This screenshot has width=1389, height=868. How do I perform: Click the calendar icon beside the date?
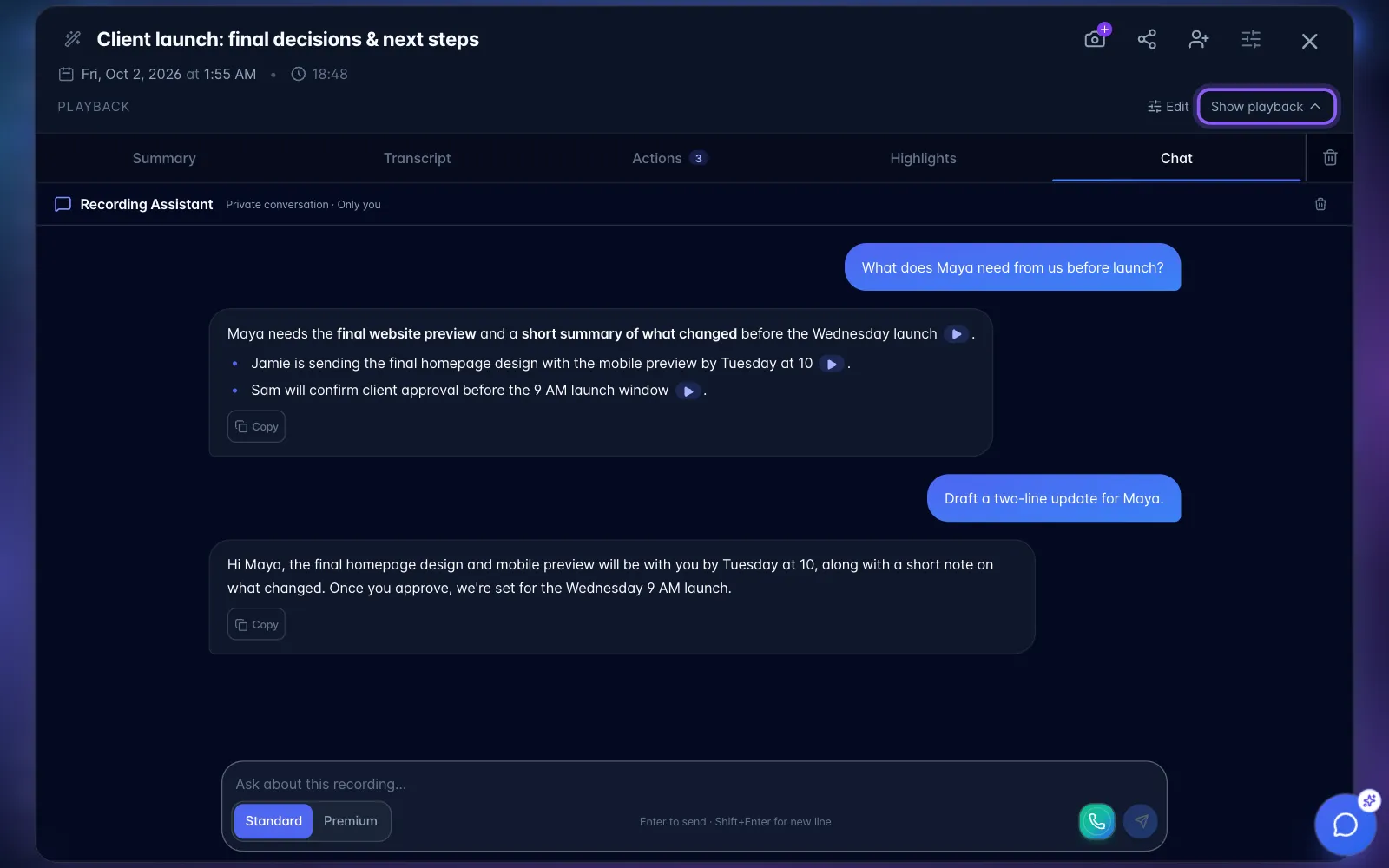pyautogui.click(x=66, y=74)
